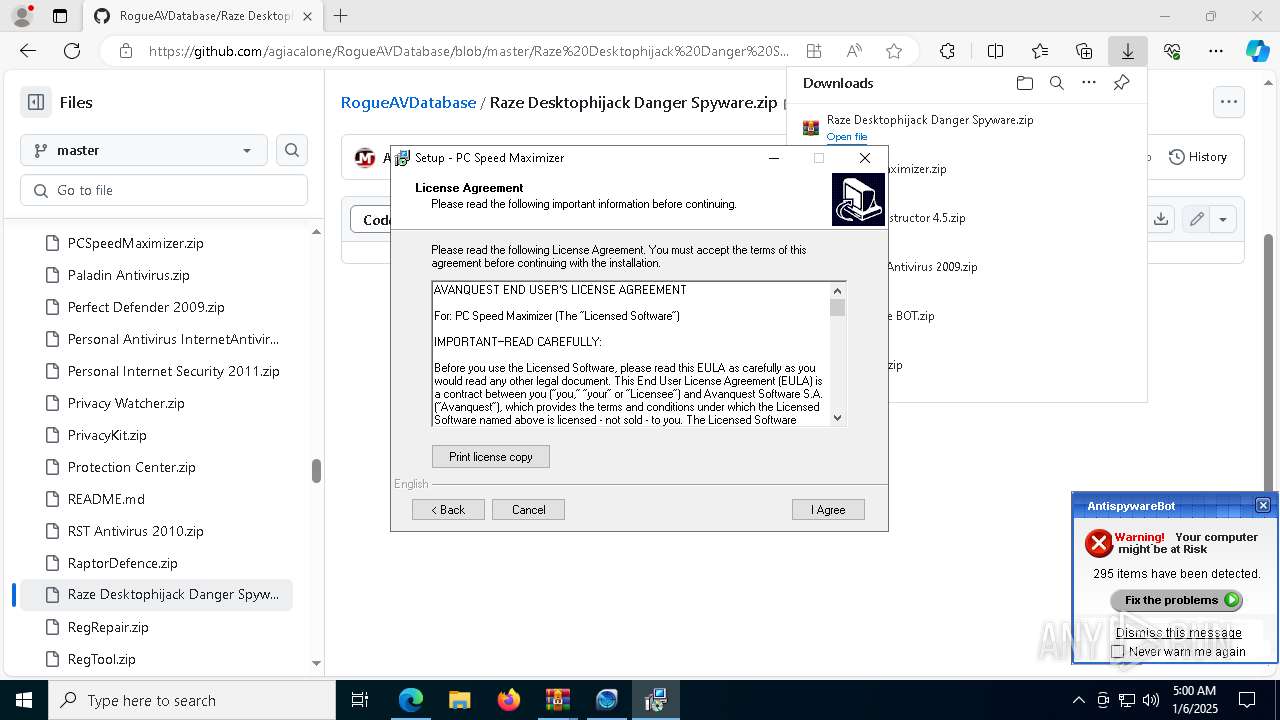Click Cancel in PC Speed Maximizer setup

[528, 510]
